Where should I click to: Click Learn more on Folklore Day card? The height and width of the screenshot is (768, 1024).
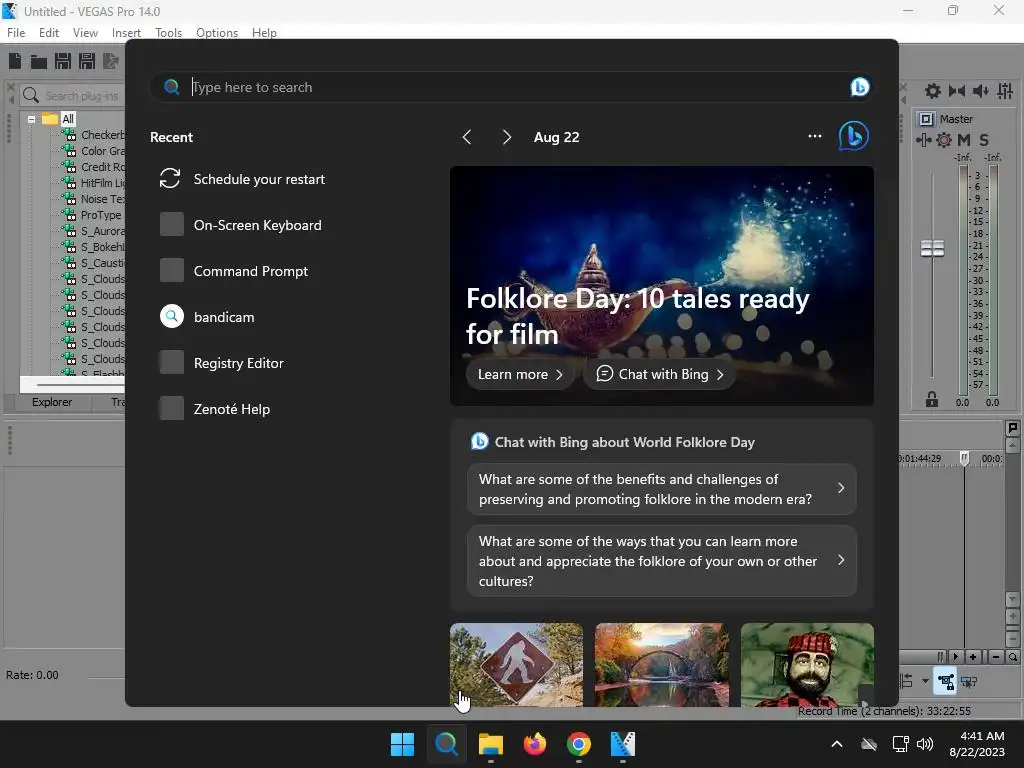(520, 374)
